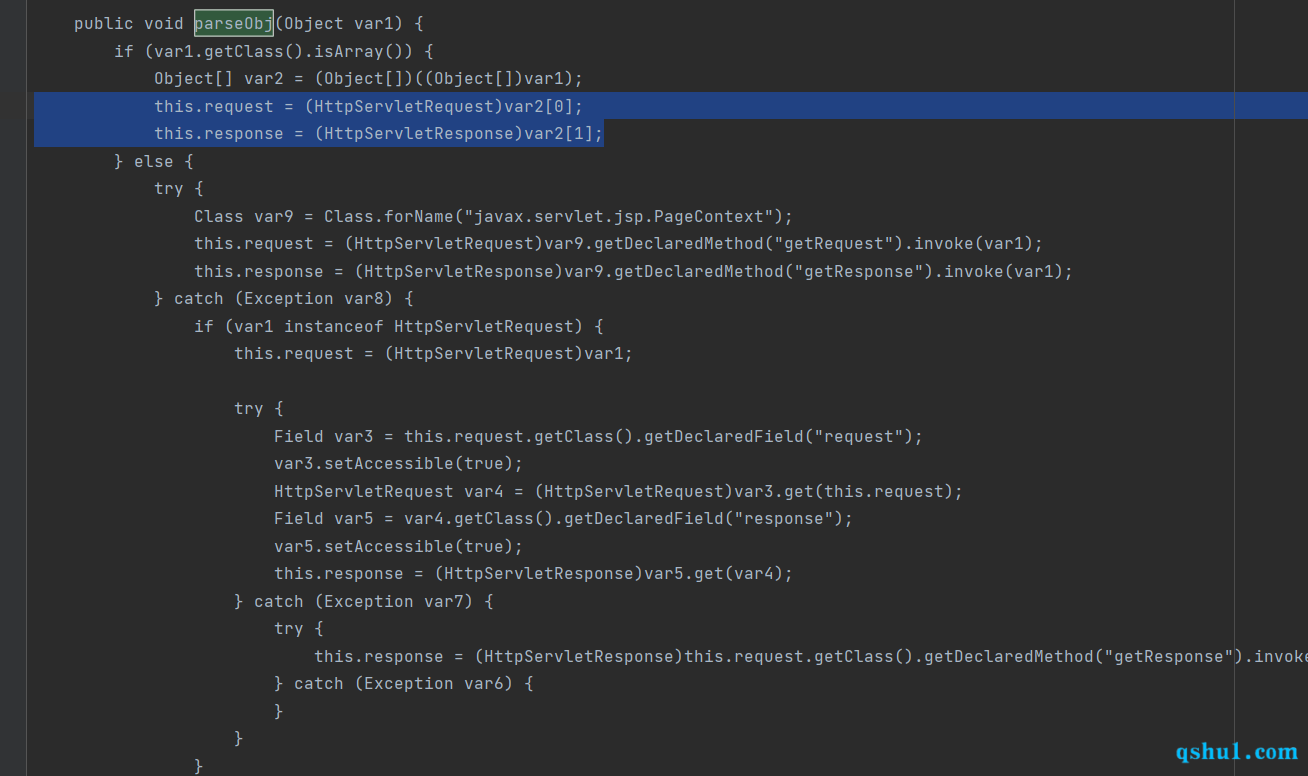This screenshot has height=776, width=1308.
Task: Click selected line assigning var2[0] to request
Action: click(x=368, y=106)
